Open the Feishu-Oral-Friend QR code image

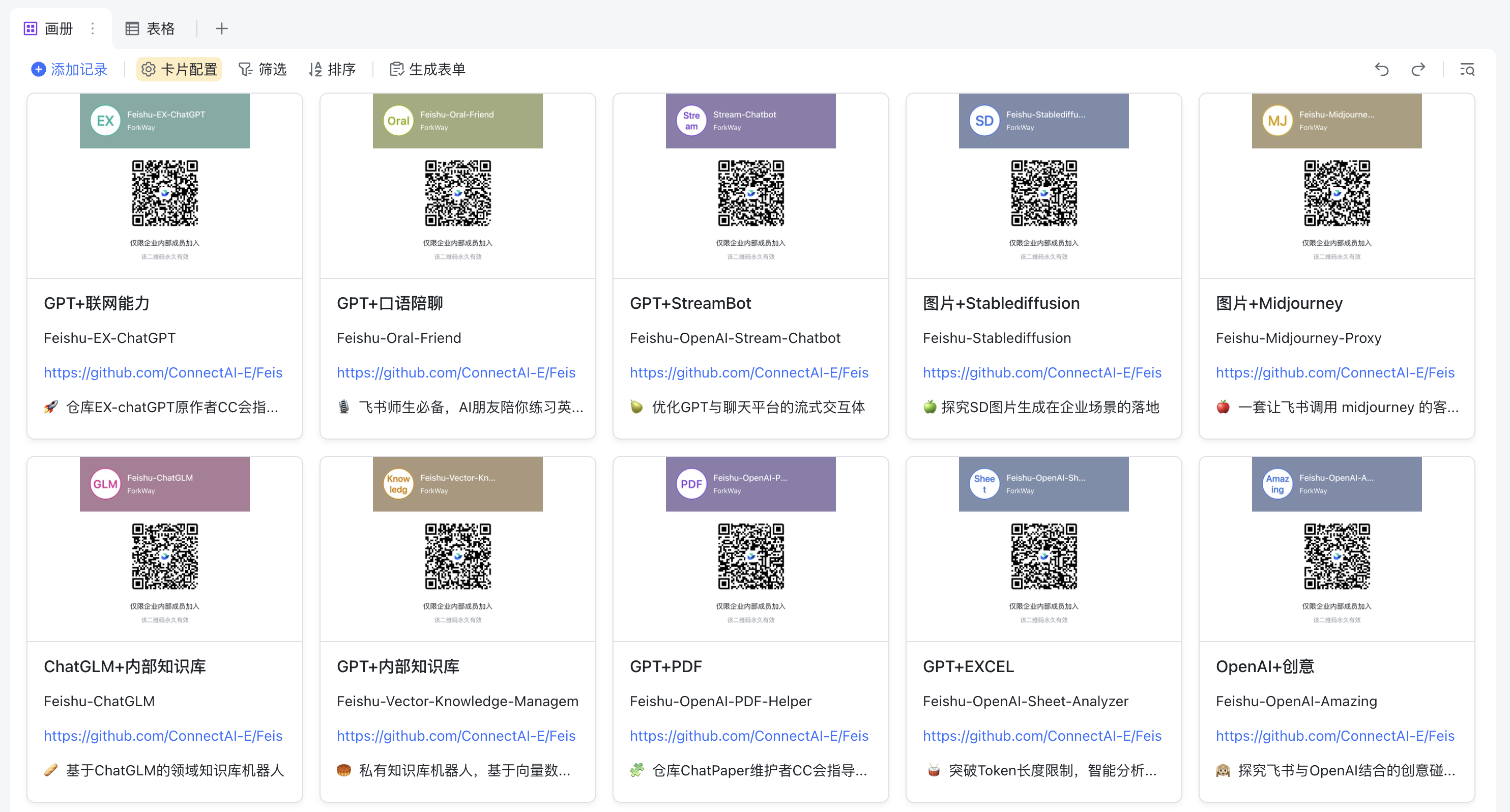coord(458,193)
